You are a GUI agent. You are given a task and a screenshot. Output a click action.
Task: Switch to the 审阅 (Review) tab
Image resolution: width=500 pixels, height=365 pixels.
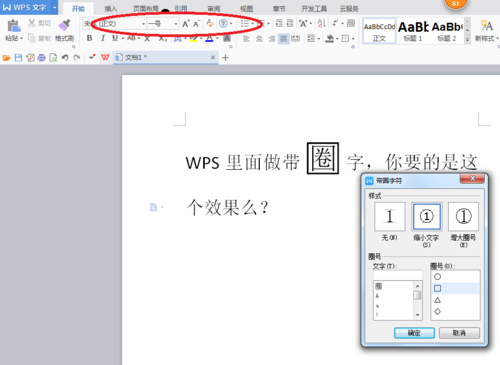pos(214,9)
